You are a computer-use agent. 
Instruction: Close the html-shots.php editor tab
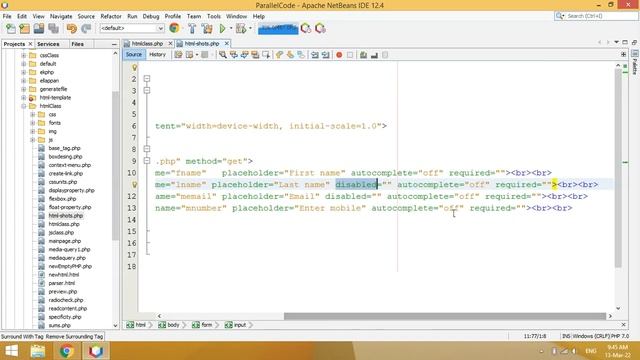click(x=227, y=44)
